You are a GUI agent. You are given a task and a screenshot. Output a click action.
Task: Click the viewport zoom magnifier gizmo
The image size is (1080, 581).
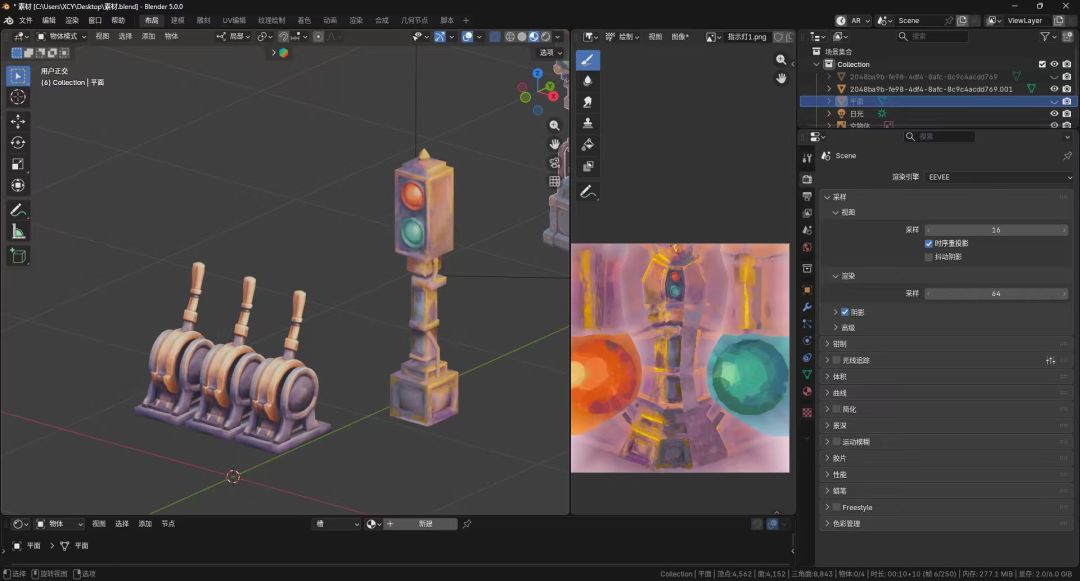point(554,125)
